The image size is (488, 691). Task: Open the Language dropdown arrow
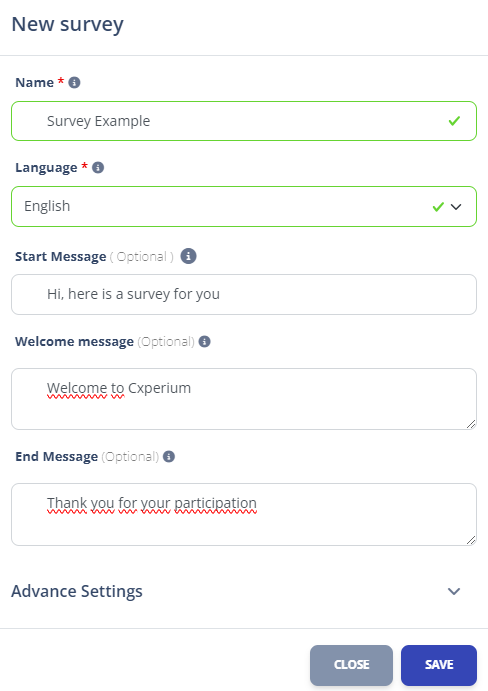coord(456,207)
